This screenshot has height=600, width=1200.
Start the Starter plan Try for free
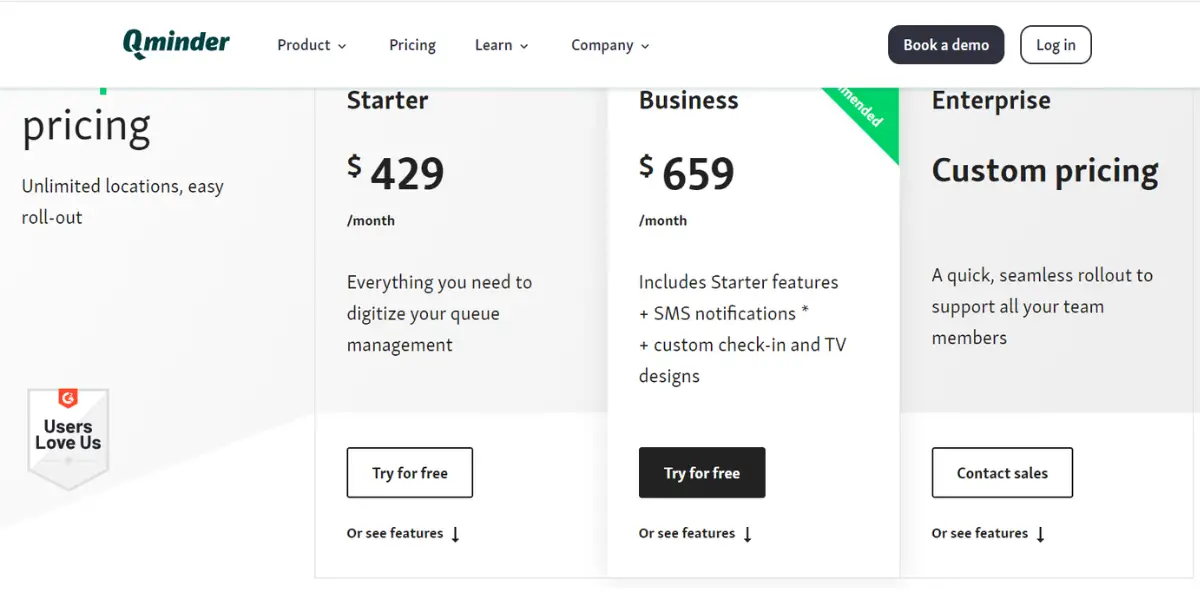410,473
